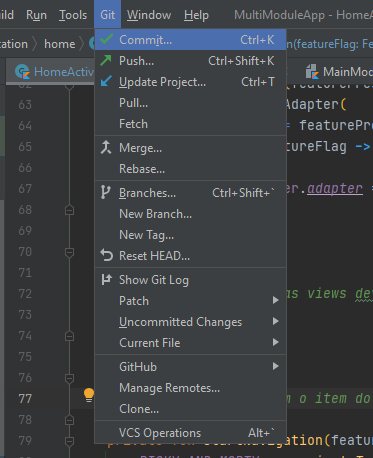Choose Push... in the Git menu
Viewport: 373px width, 458px height.
click(x=191, y=61)
